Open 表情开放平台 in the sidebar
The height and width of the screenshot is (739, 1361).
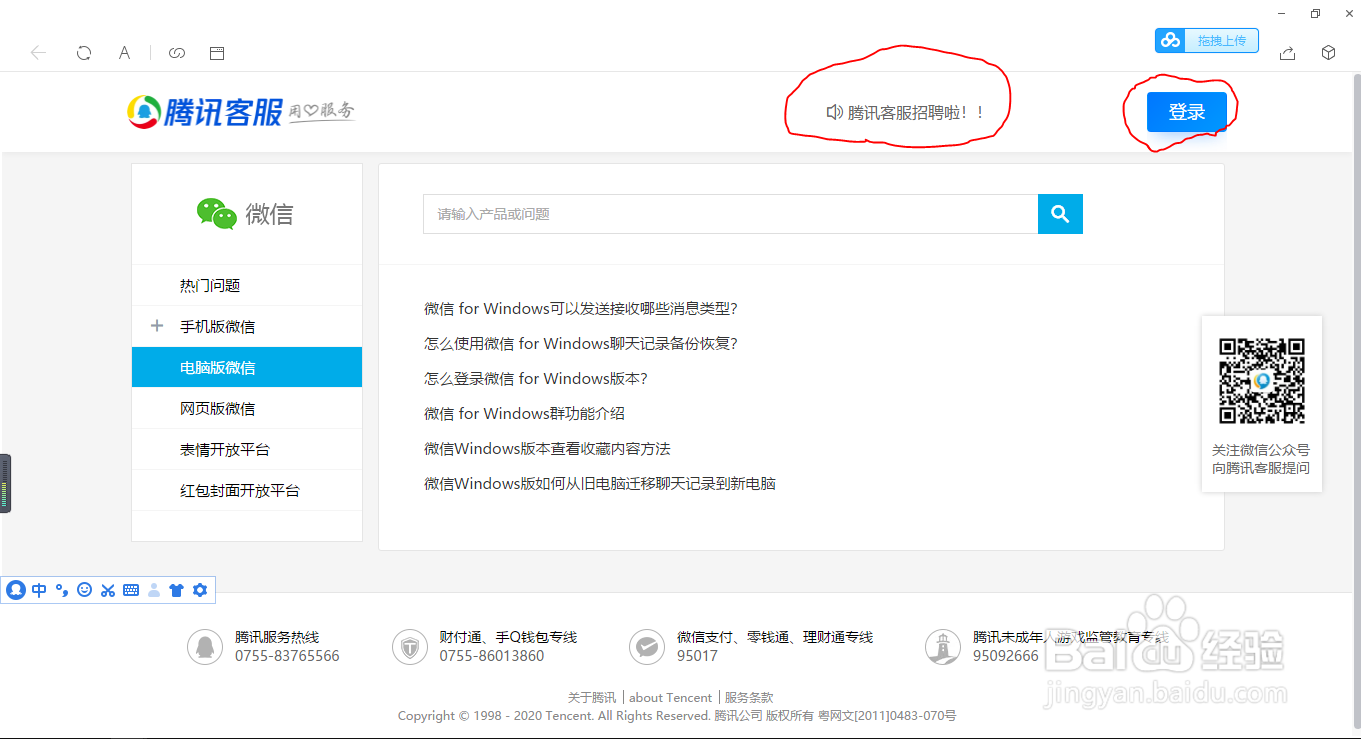point(247,450)
